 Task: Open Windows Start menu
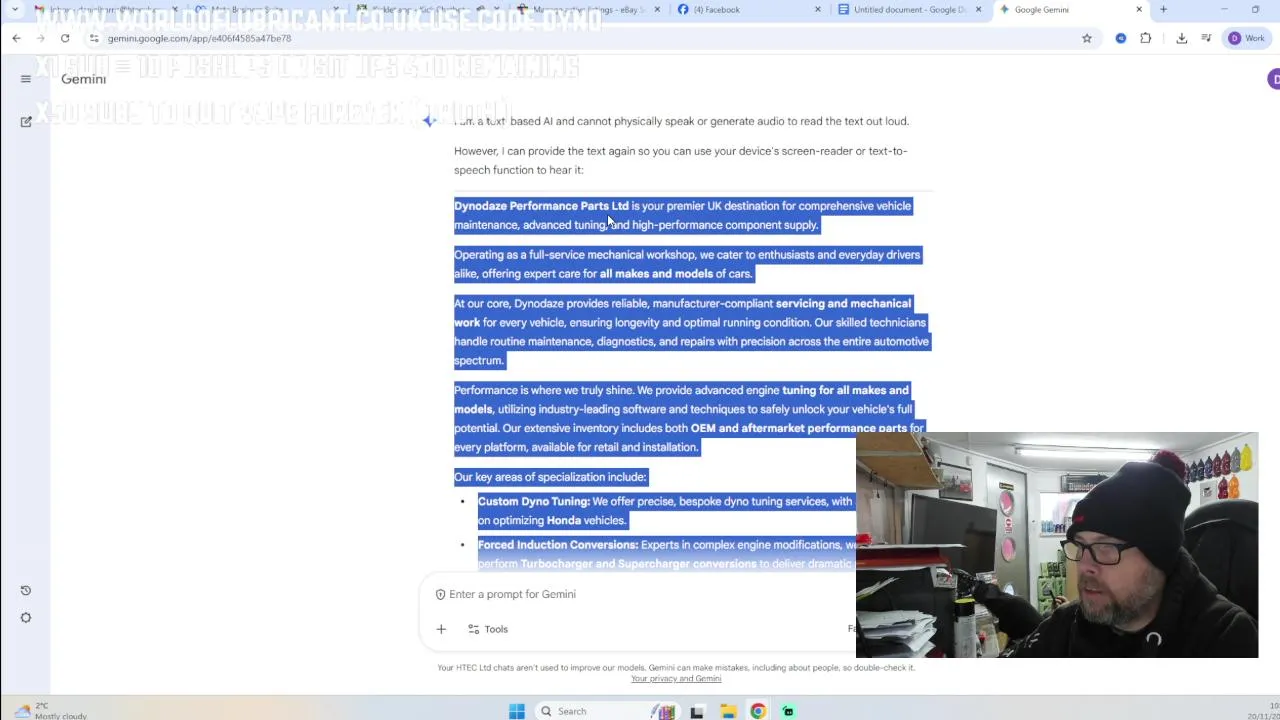(x=516, y=711)
